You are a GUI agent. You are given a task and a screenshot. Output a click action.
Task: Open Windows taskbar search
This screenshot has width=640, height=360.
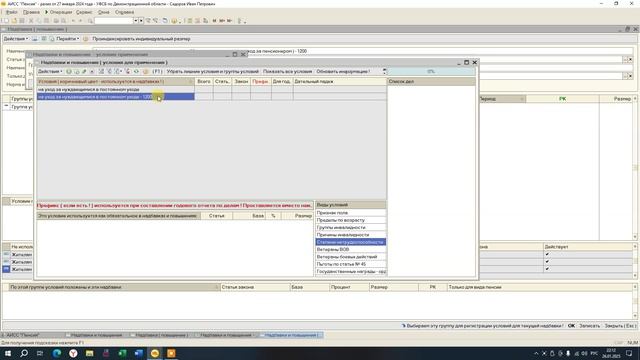coord(24,353)
